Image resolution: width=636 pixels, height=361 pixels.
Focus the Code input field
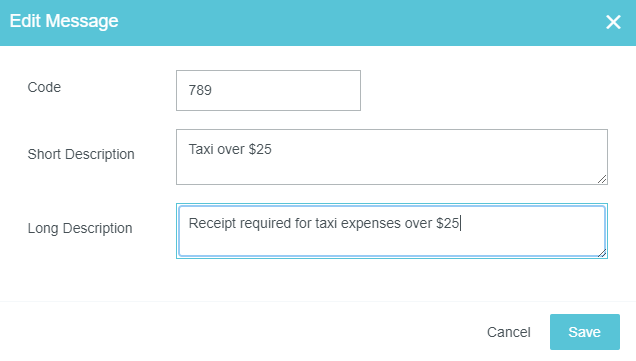point(268,90)
